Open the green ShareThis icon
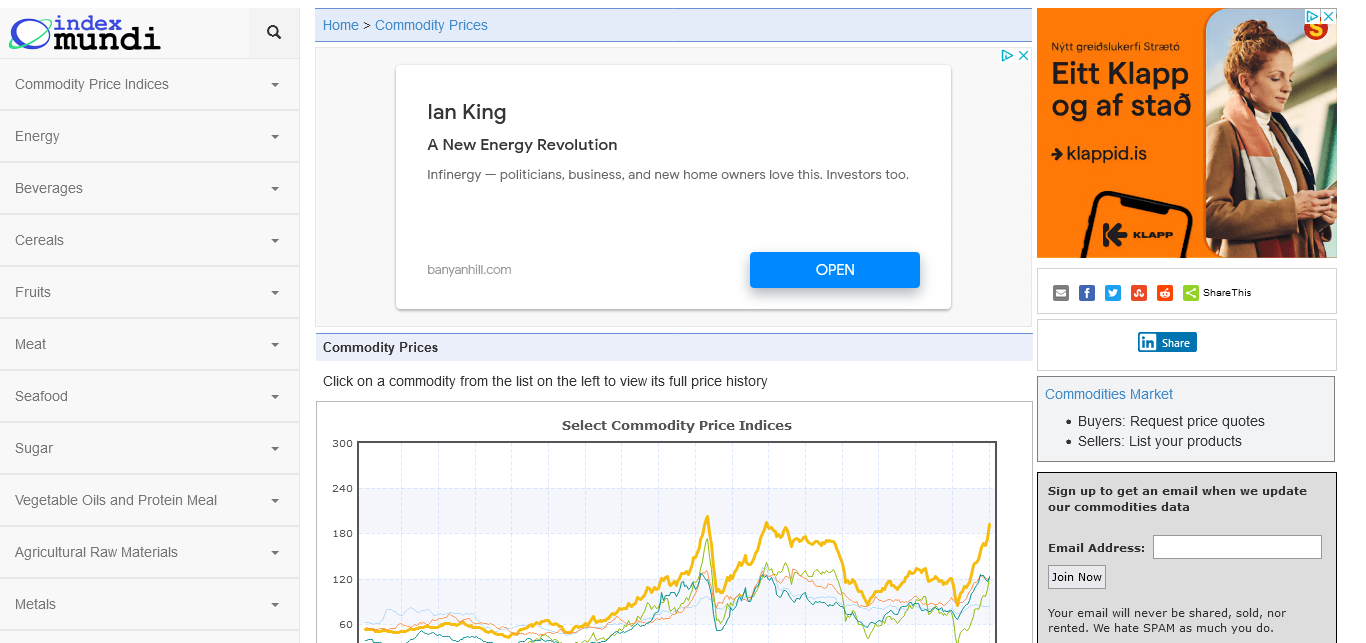This screenshot has height=643, width=1366. pos(1191,293)
